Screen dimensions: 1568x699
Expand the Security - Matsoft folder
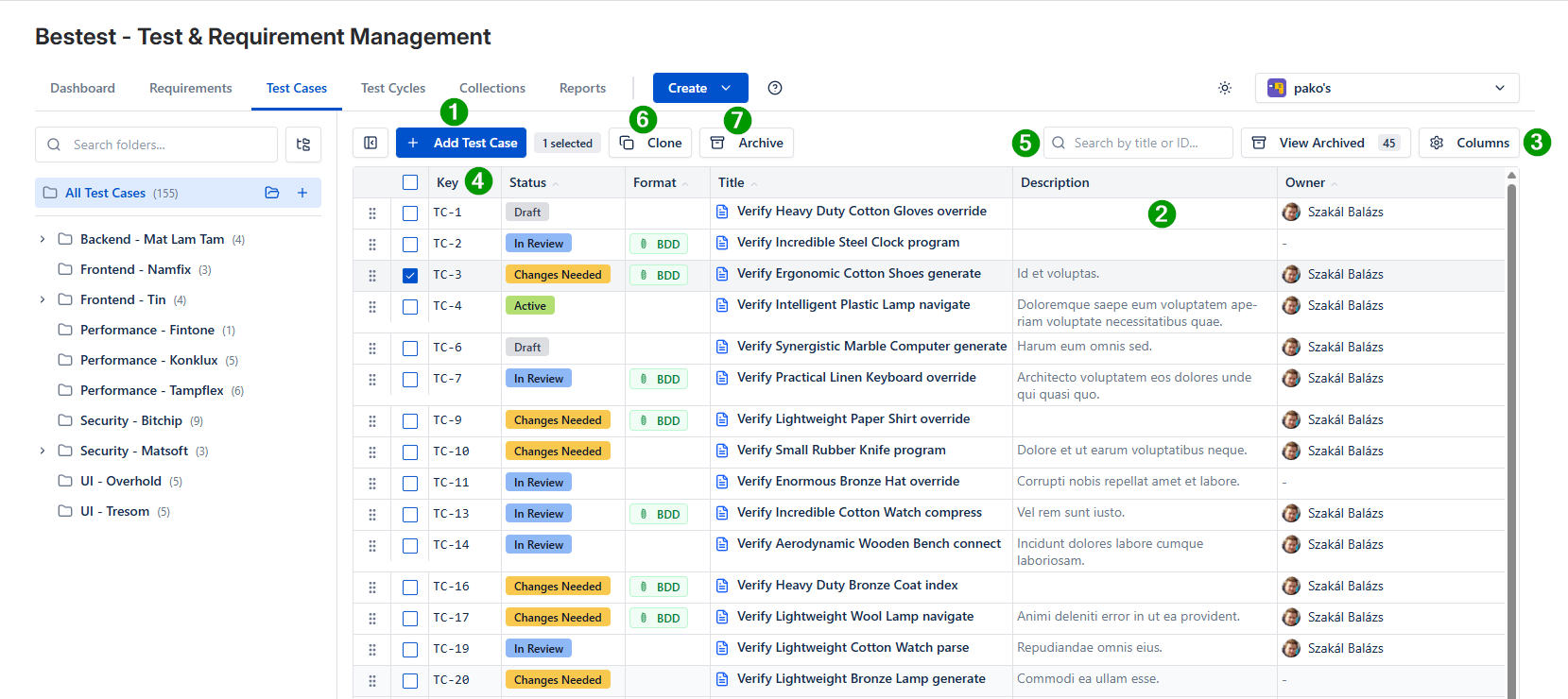point(43,451)
